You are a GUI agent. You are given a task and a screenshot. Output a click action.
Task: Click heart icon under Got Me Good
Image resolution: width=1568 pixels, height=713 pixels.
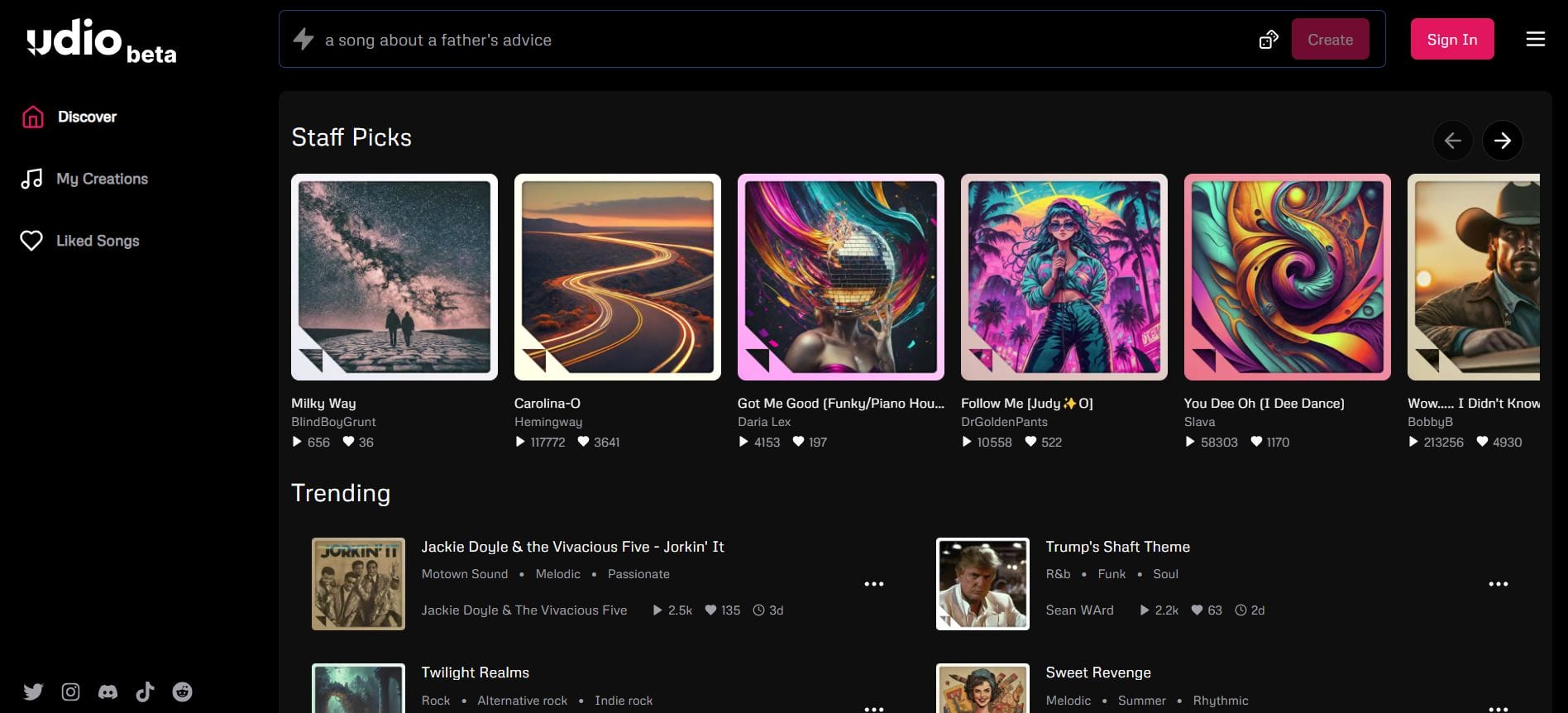tap(798, 442)
